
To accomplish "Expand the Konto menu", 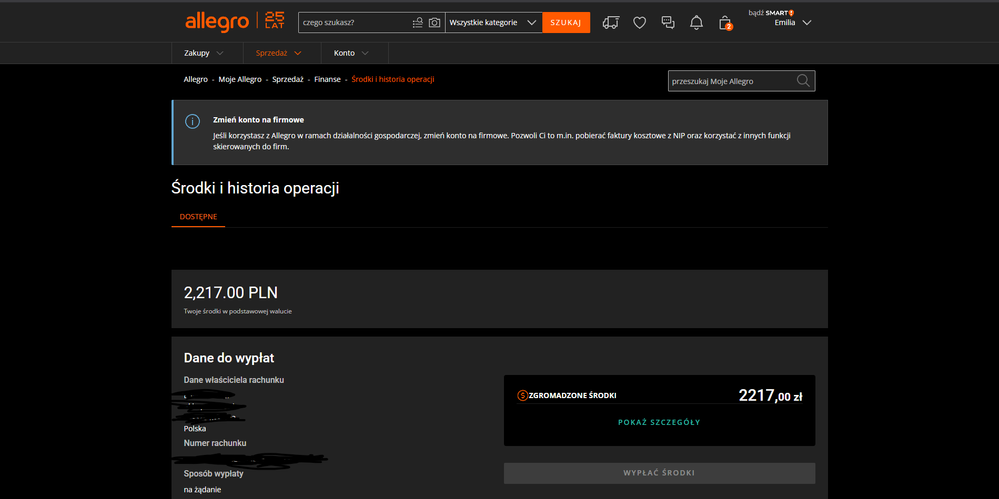I will coord(351,53).
